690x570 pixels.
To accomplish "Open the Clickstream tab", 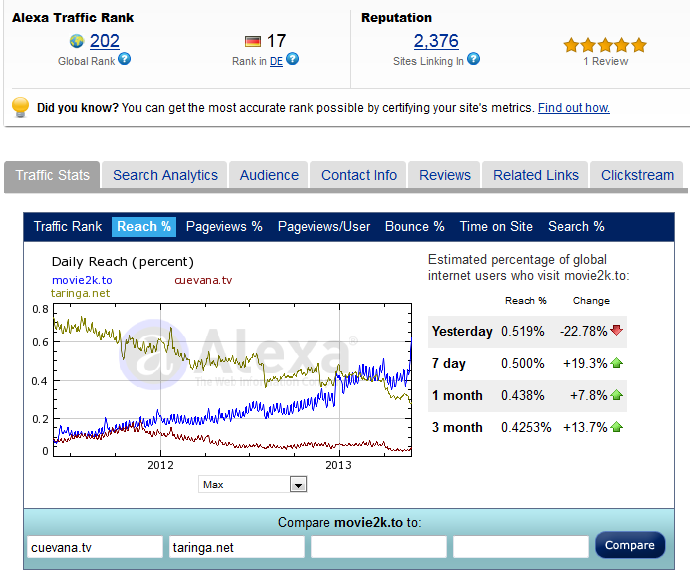I will pos(637,175).
